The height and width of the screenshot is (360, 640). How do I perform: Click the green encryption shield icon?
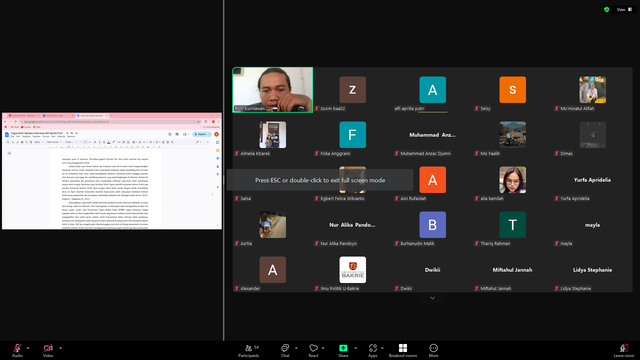(607, 9)
